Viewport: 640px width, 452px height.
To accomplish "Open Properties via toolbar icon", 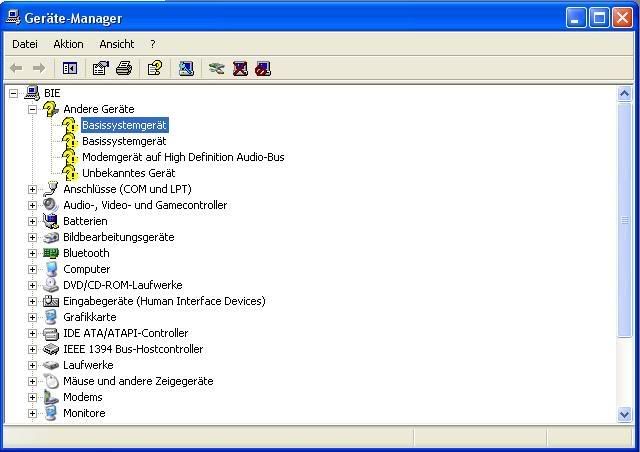I will pyautogui.click(x=100, y=68).
